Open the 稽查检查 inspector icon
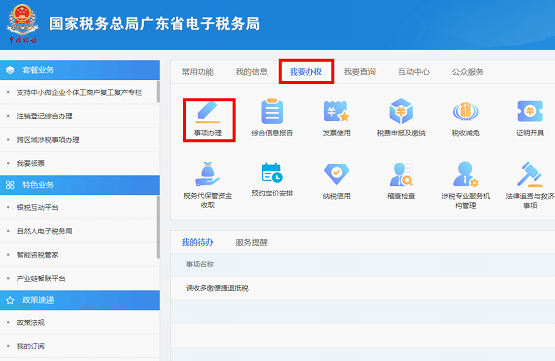 click(x=401, y=174)
